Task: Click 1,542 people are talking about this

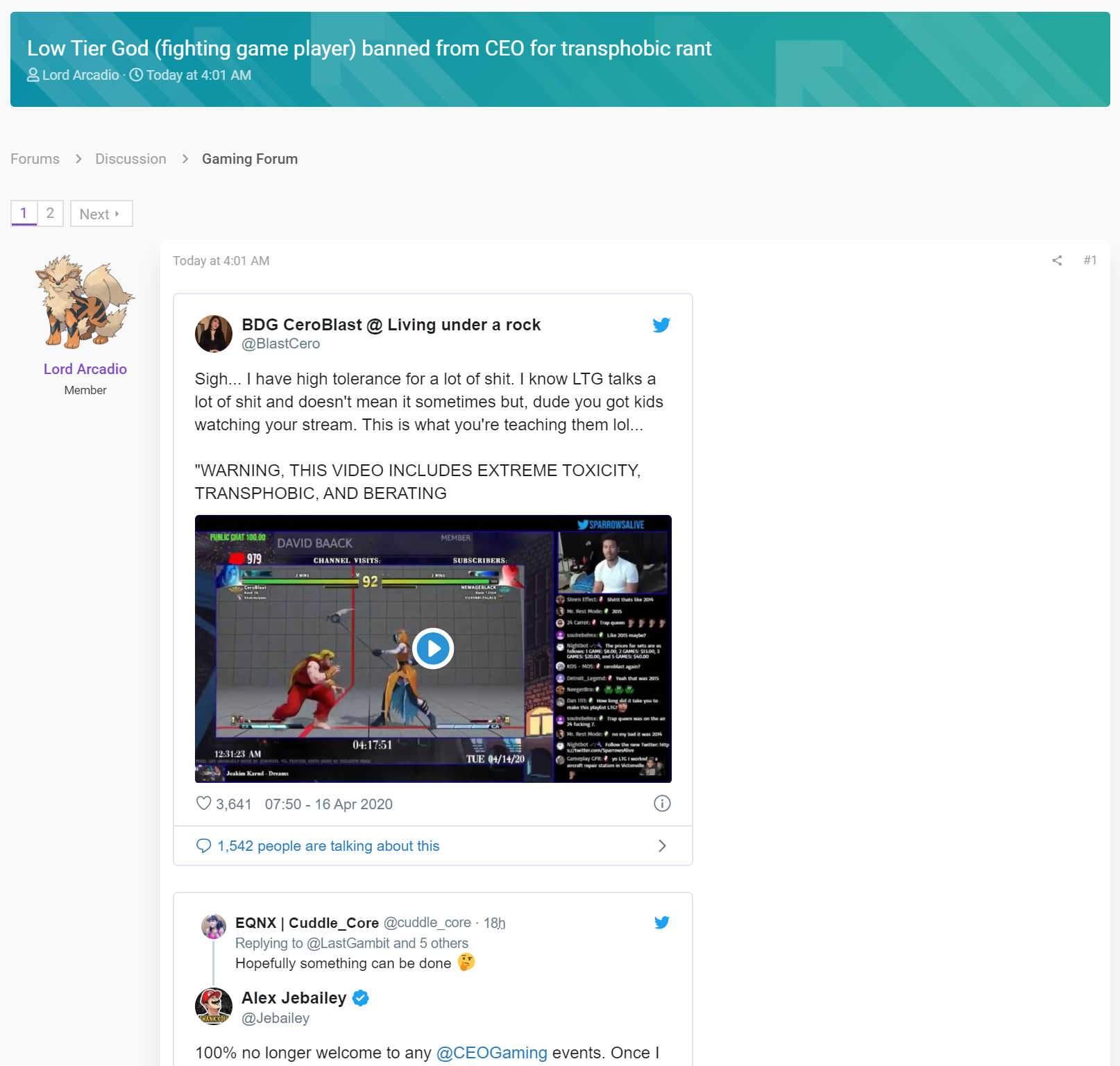Action: 328,846
